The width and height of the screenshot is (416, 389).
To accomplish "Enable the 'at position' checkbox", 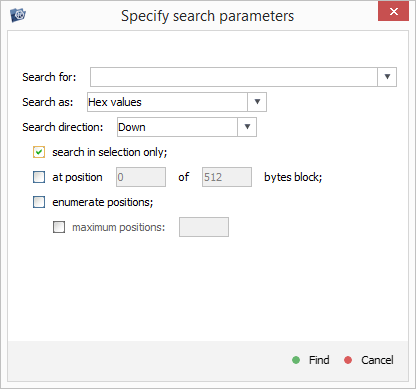I will pos(39,177).
